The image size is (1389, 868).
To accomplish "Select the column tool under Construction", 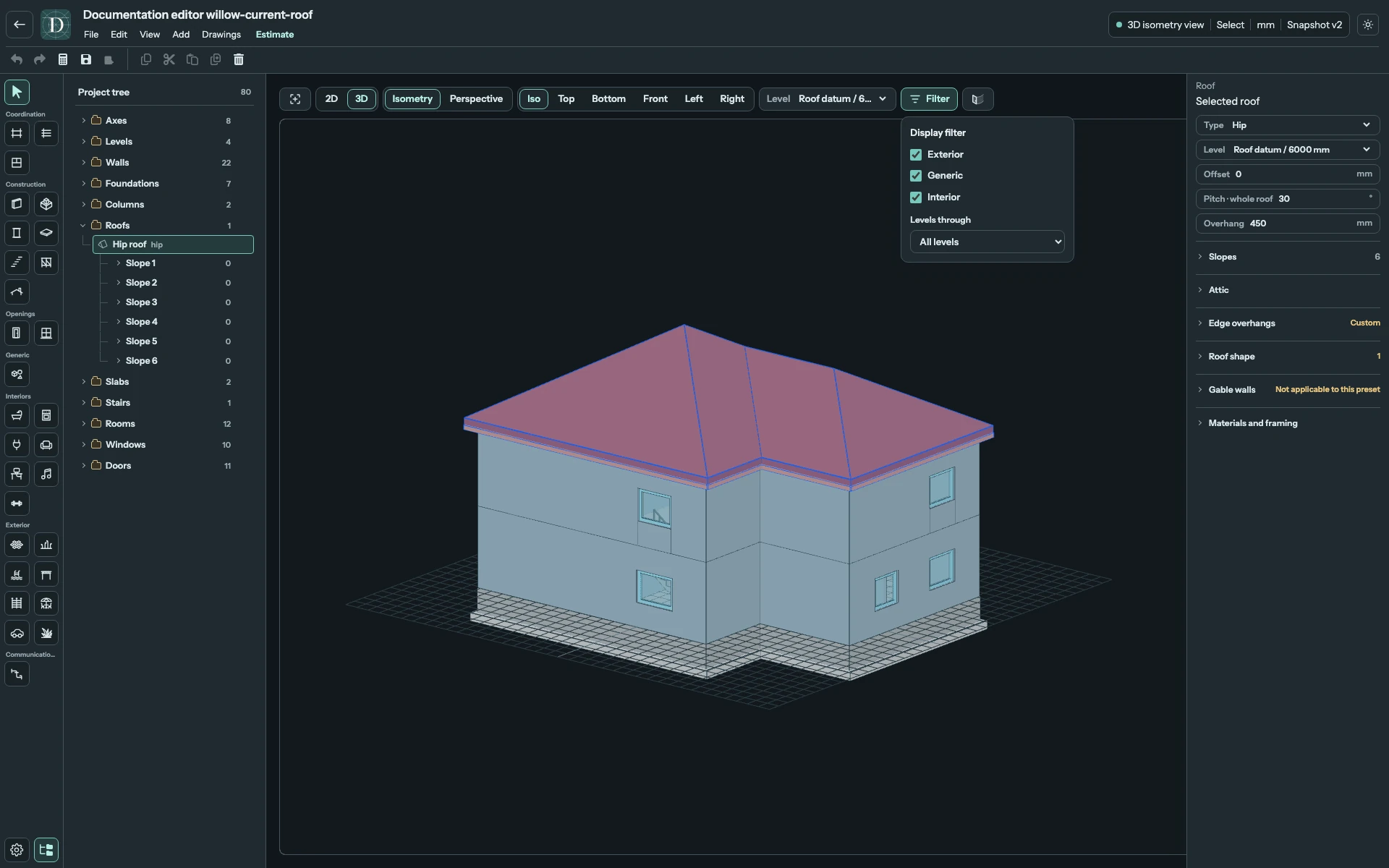I will coord(17,233).
